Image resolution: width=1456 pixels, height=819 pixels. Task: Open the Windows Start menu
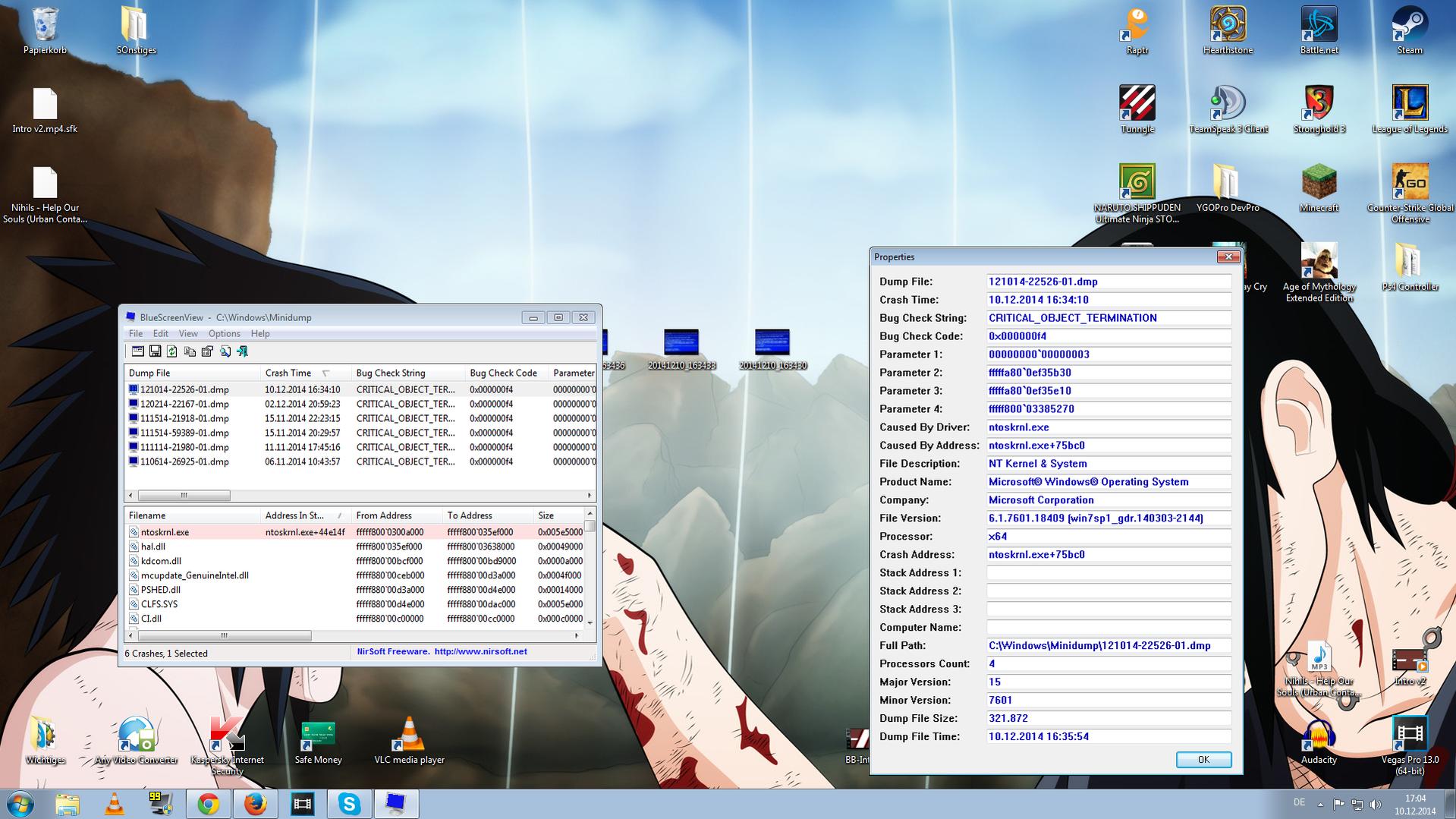click(x=20, y=804)
